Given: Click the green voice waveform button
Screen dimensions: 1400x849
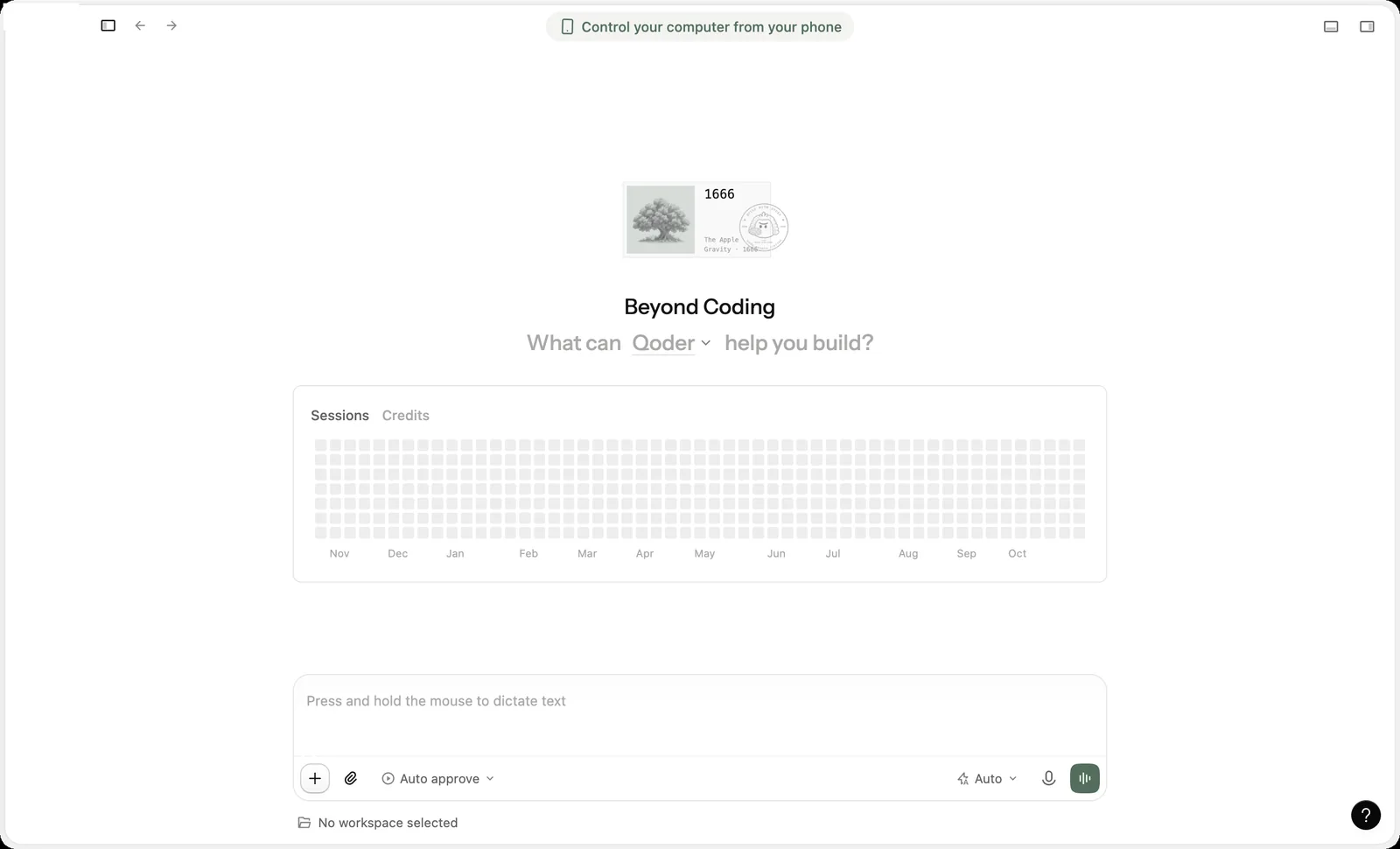Looking at the screenshot, I should (x=1085, y=778).
